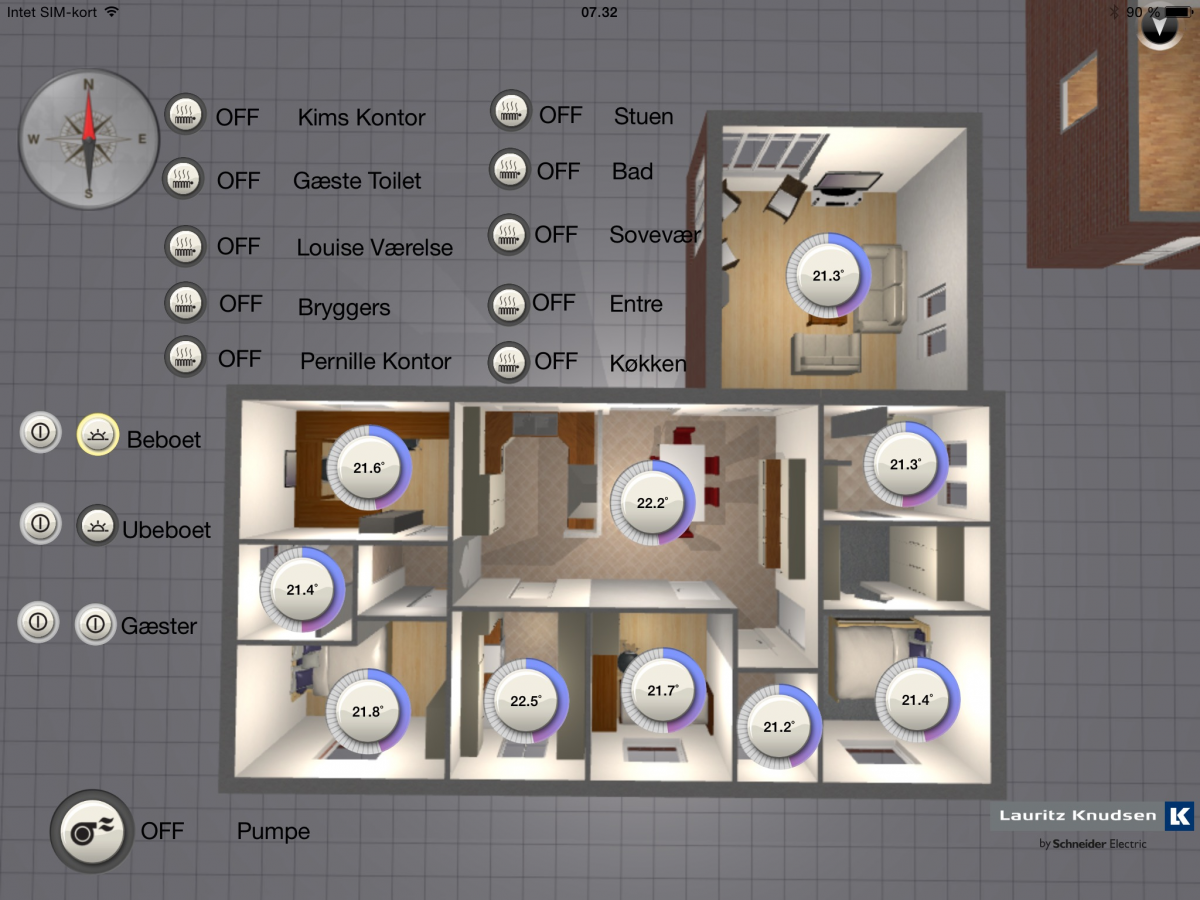This screenshot has width=1200, height=900.
Task: Activate the highlighted Beboet scene icon
Action: (97, 434)
